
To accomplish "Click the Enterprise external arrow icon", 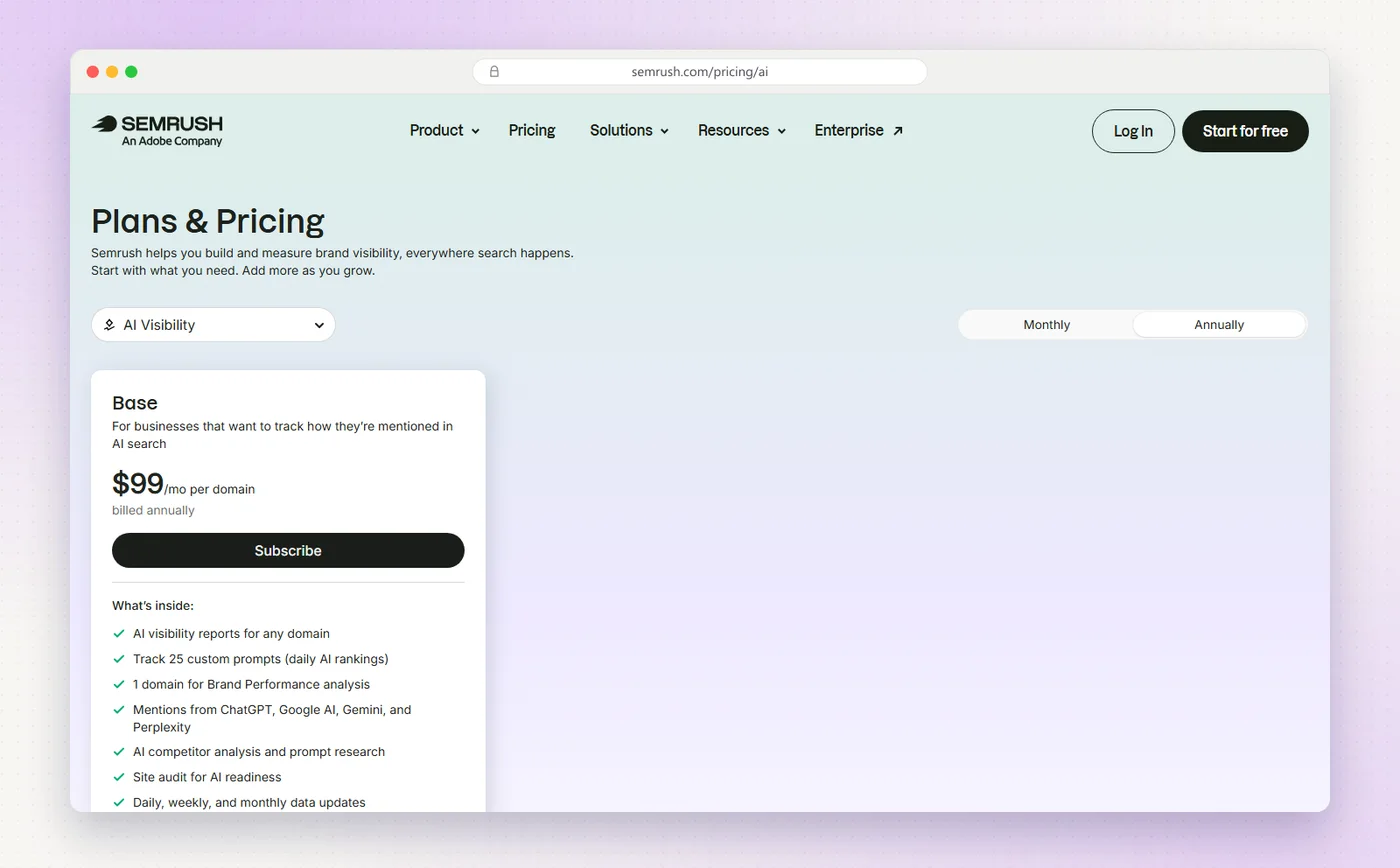I will click(x=898, y=131).
